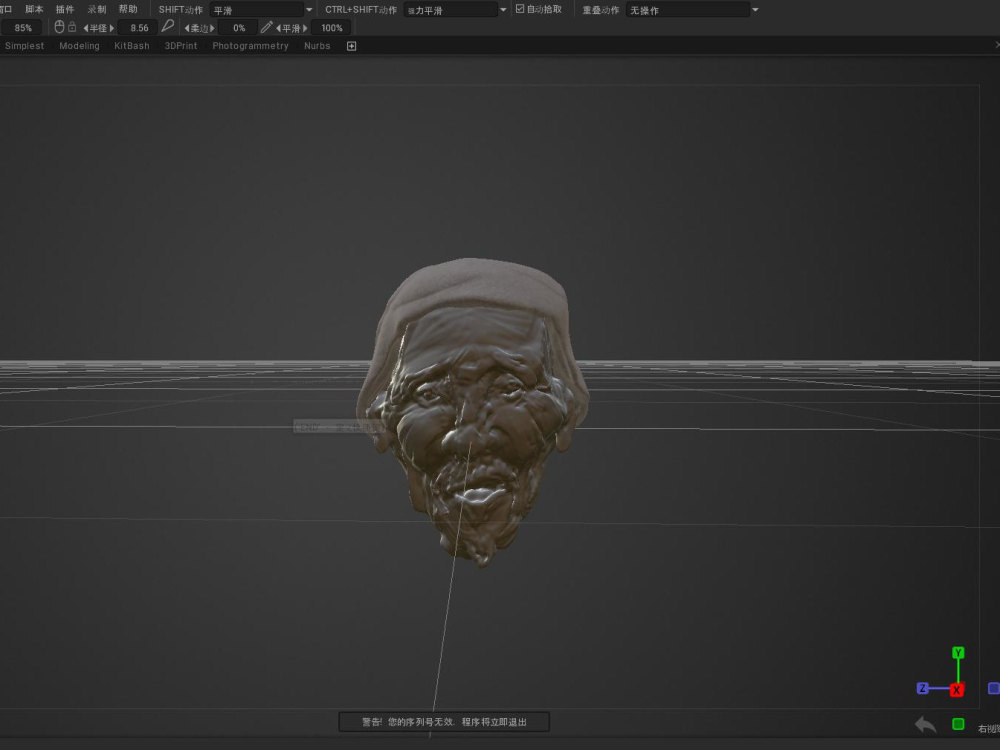Open the 脚本 (Scripts) menu

[34, 9]
